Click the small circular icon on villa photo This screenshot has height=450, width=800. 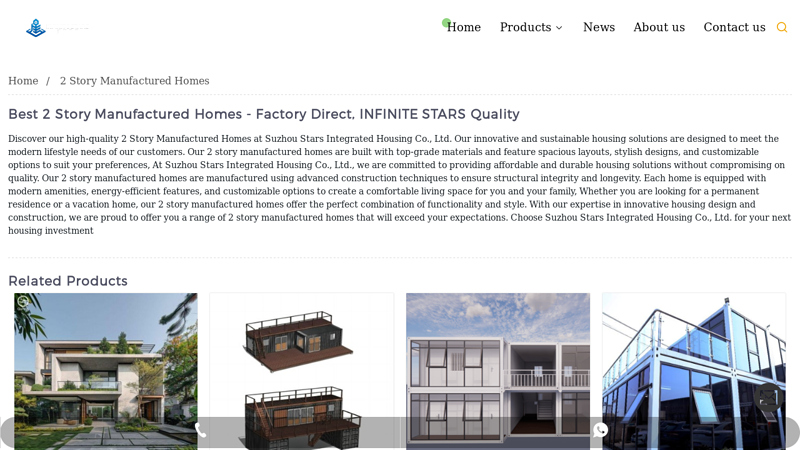(22, 302)
